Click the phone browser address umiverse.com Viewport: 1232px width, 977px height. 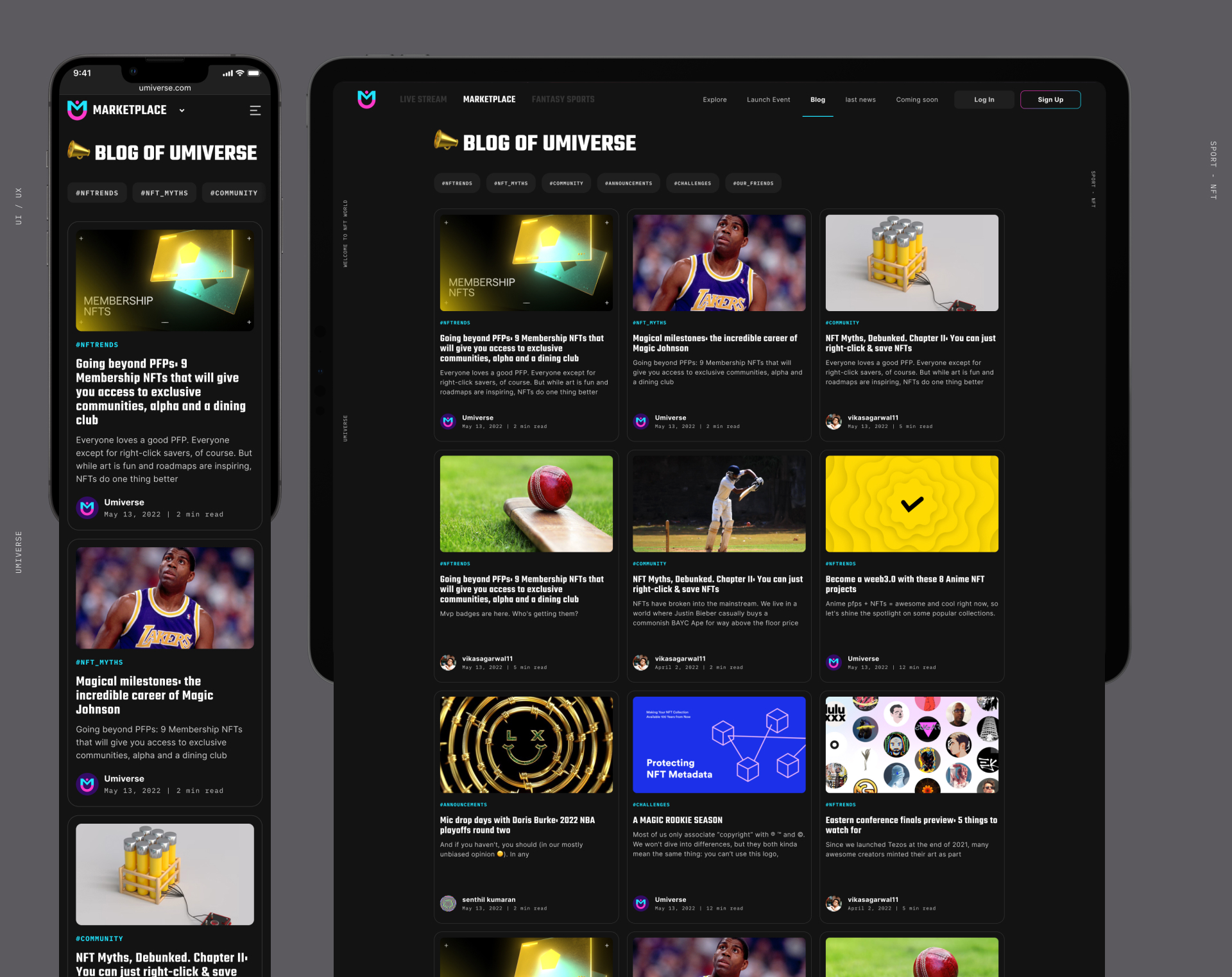pos(165,88)
